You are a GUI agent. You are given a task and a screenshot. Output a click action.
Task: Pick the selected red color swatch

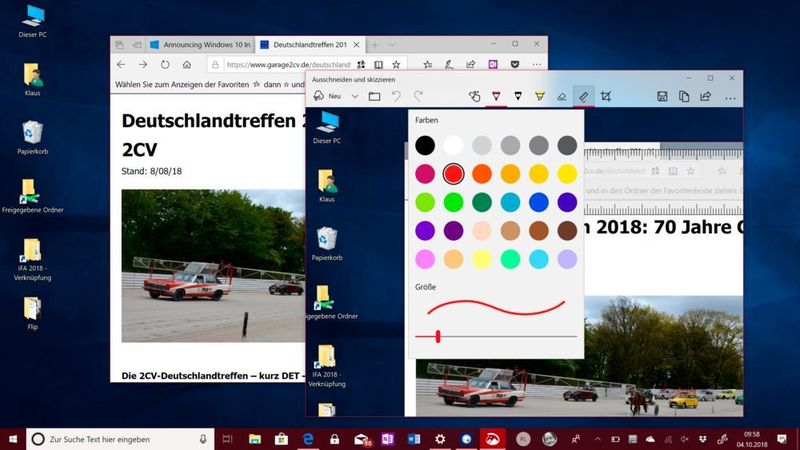coord(453,174)
